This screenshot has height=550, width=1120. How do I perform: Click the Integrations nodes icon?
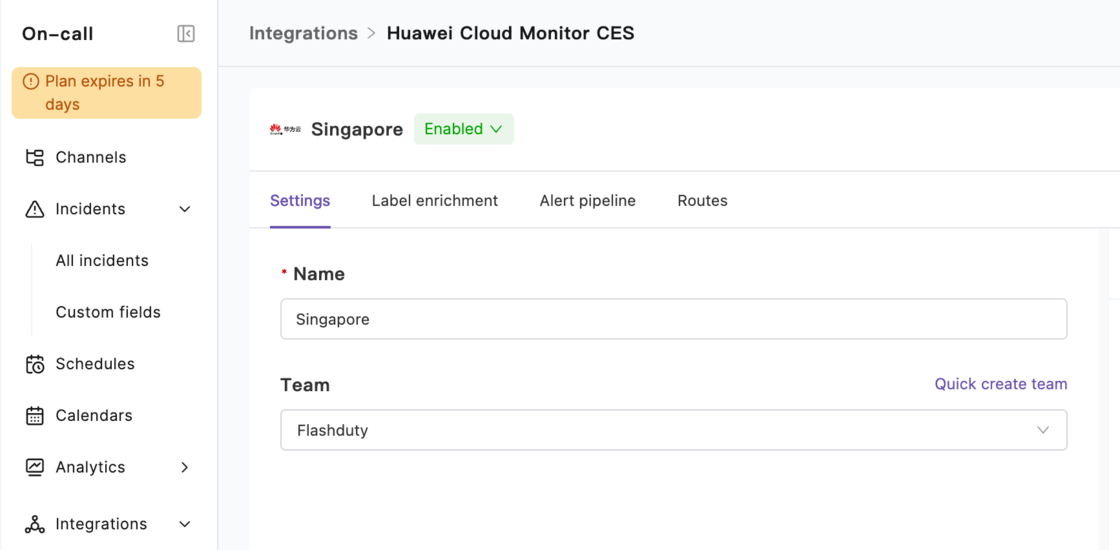point(35,524)
